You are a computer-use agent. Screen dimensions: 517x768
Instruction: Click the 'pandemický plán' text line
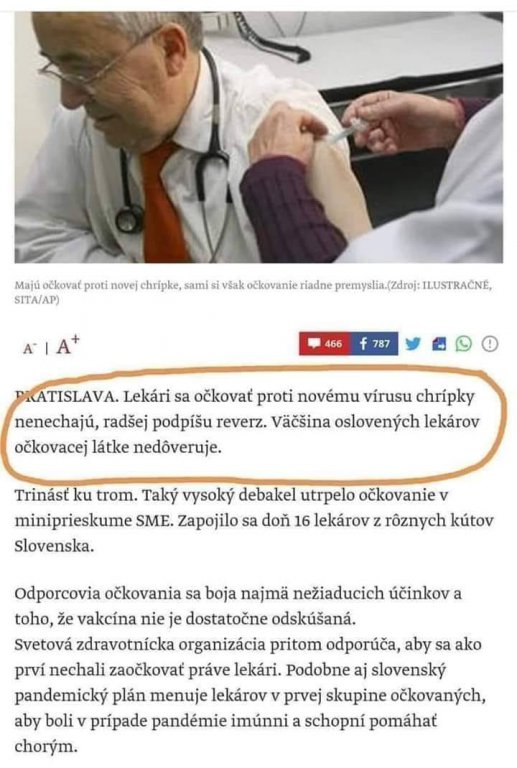(x=250, y=696)
